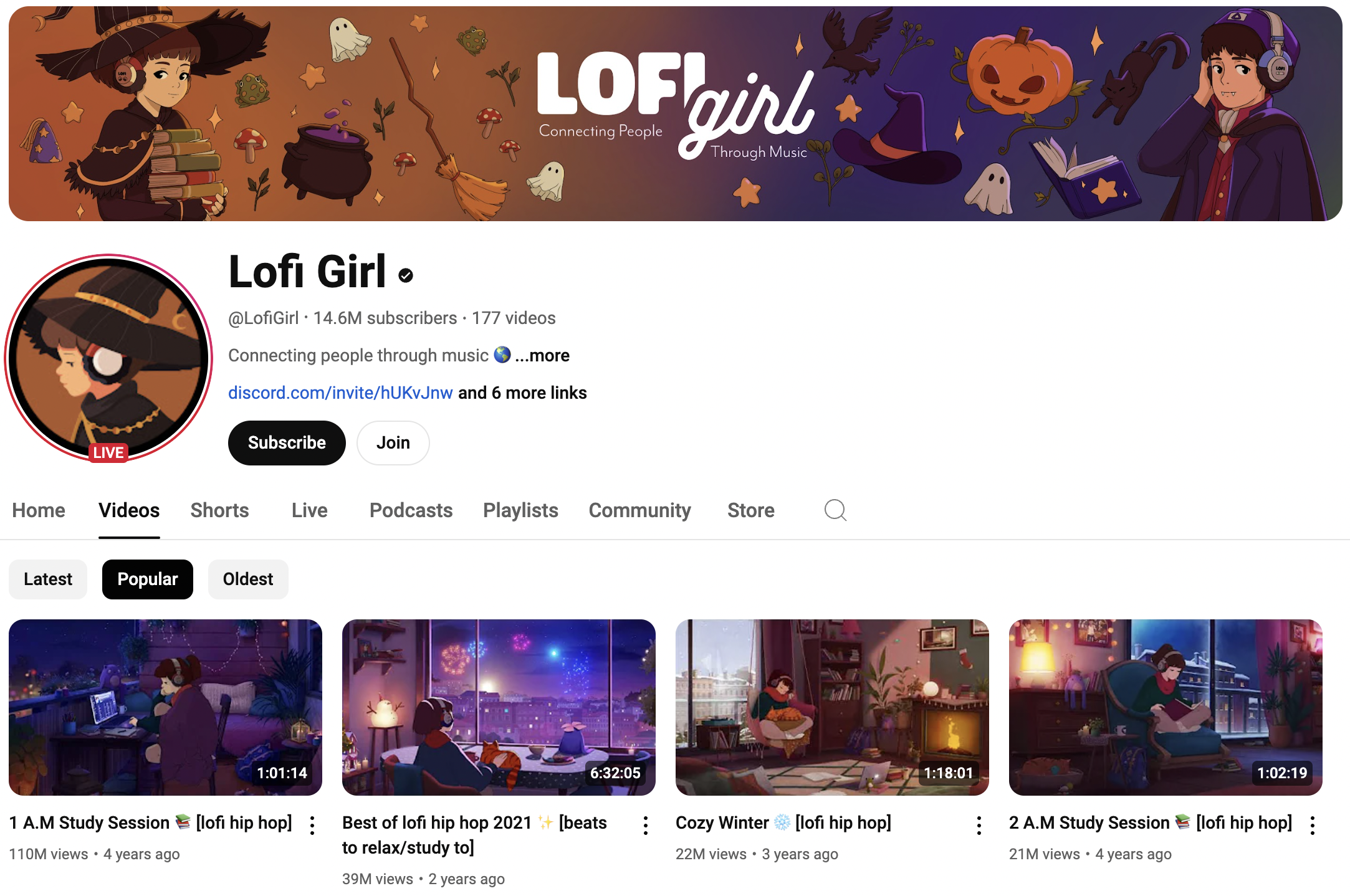Screen dimensions: 1350x896
Task: Click the Subscribe button
Action: [287, 443]
